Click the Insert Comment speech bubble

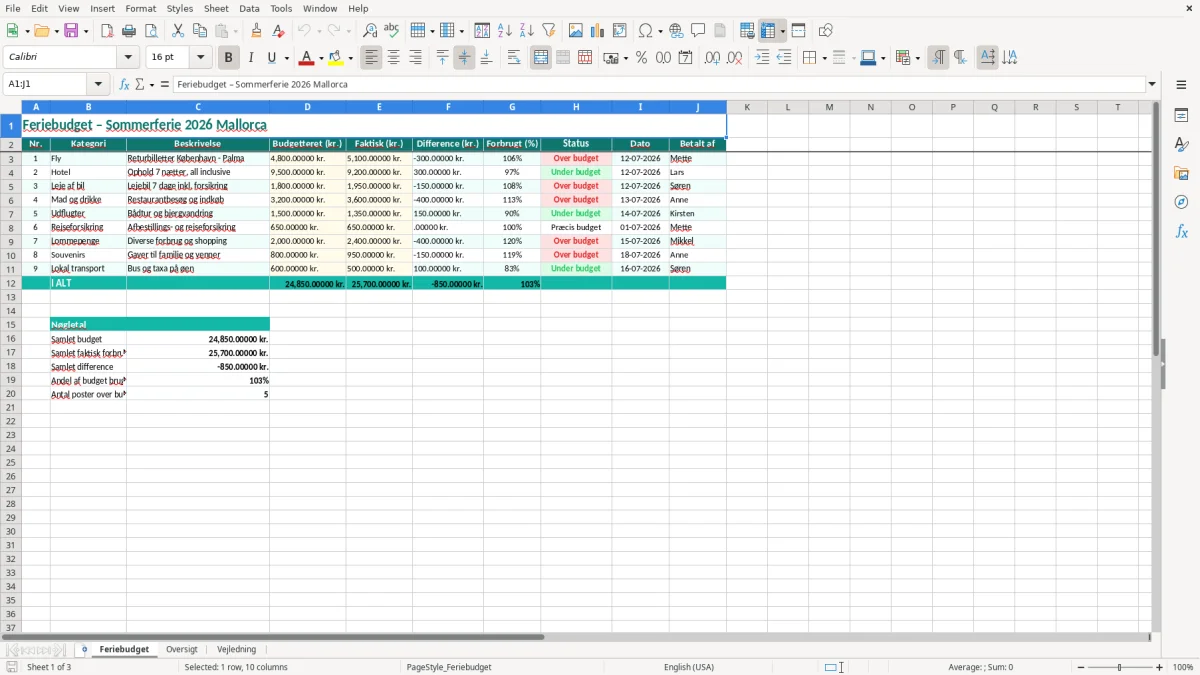point(699,31)
